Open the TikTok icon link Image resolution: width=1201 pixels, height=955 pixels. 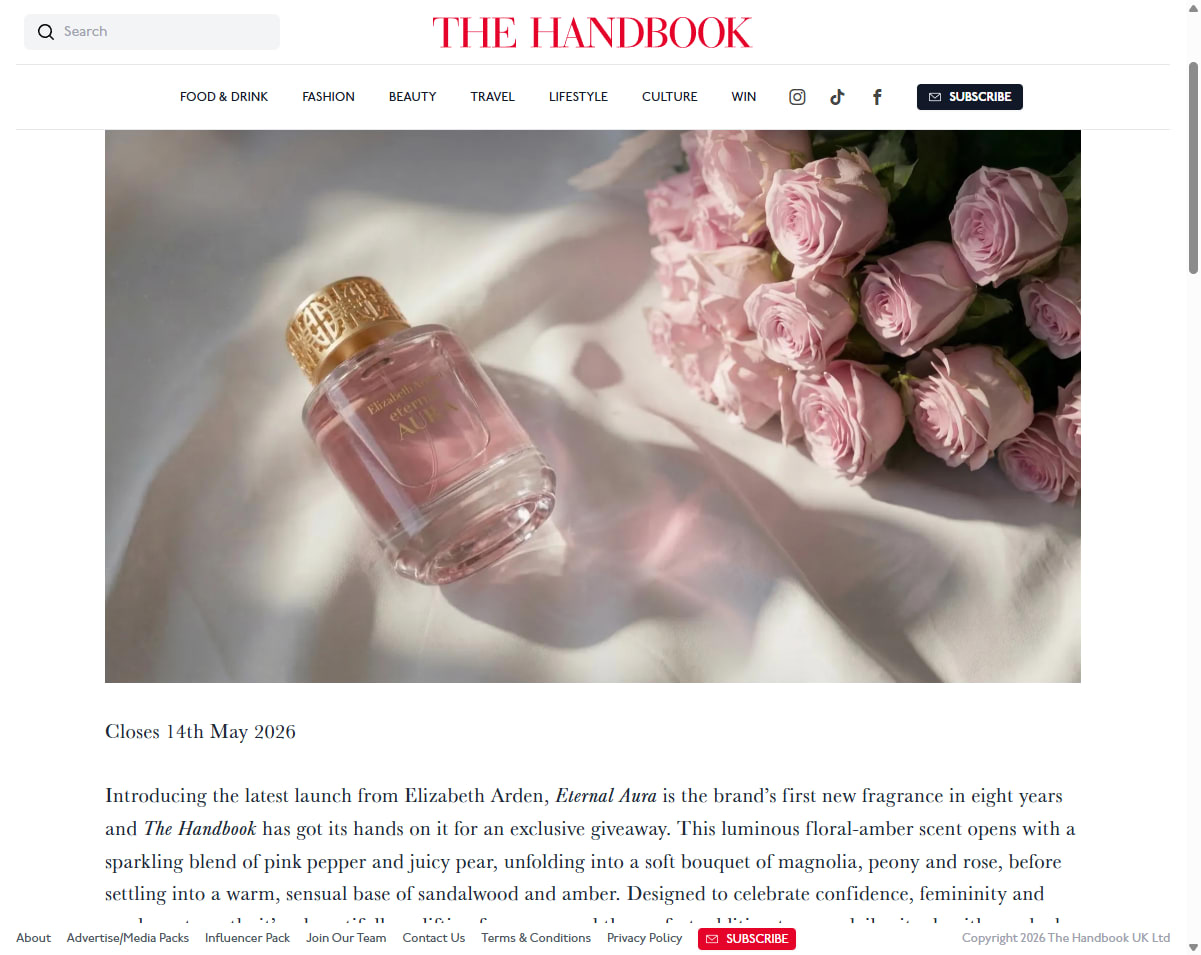pos(837,97)
